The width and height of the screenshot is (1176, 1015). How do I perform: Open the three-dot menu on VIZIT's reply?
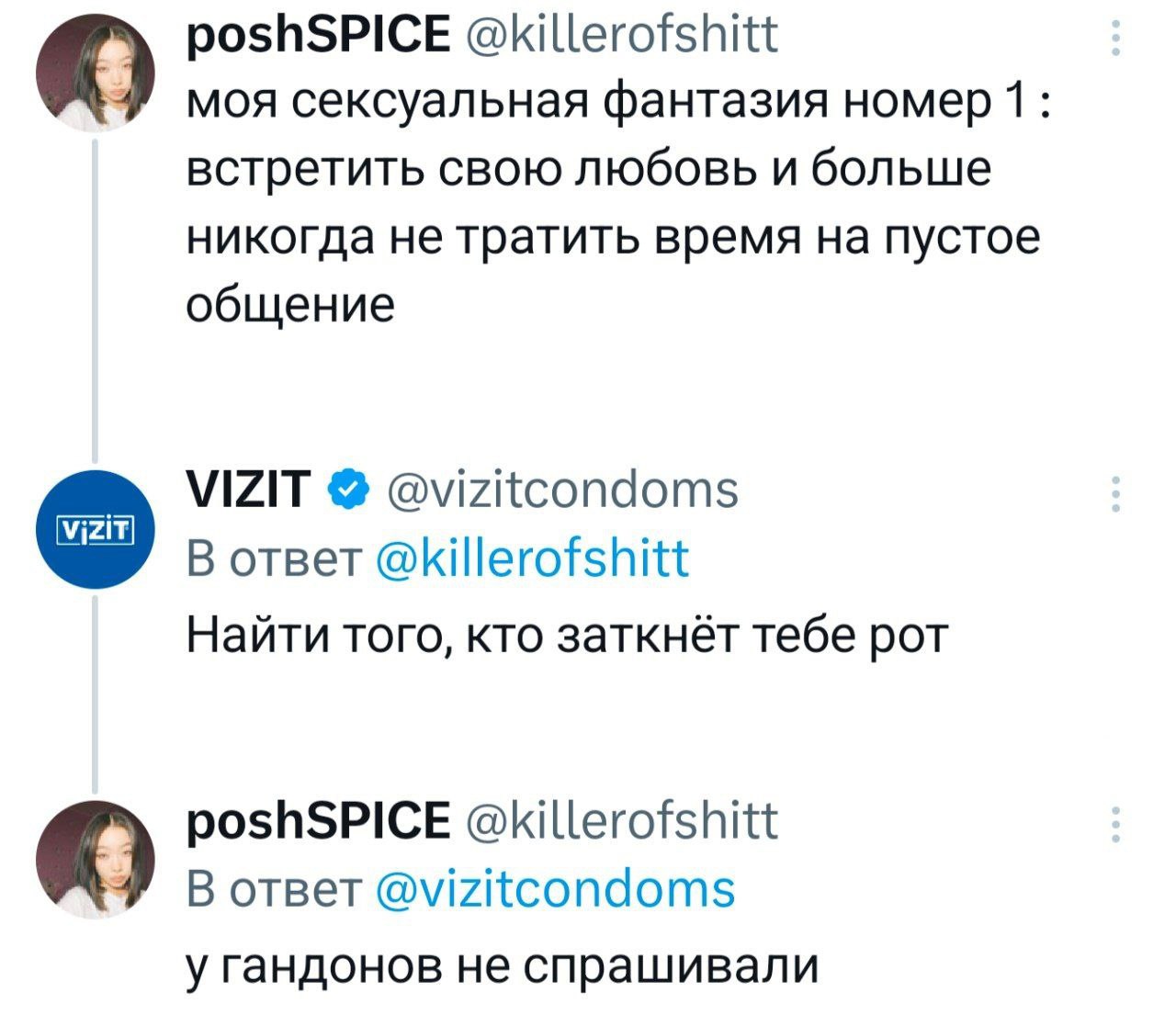pos(1115,493)
